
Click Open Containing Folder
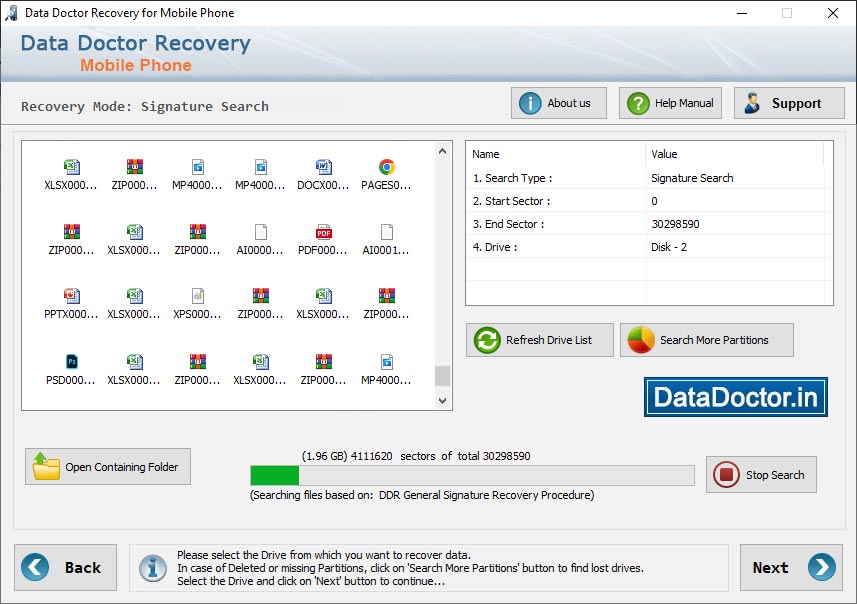(x=107, y=466)
